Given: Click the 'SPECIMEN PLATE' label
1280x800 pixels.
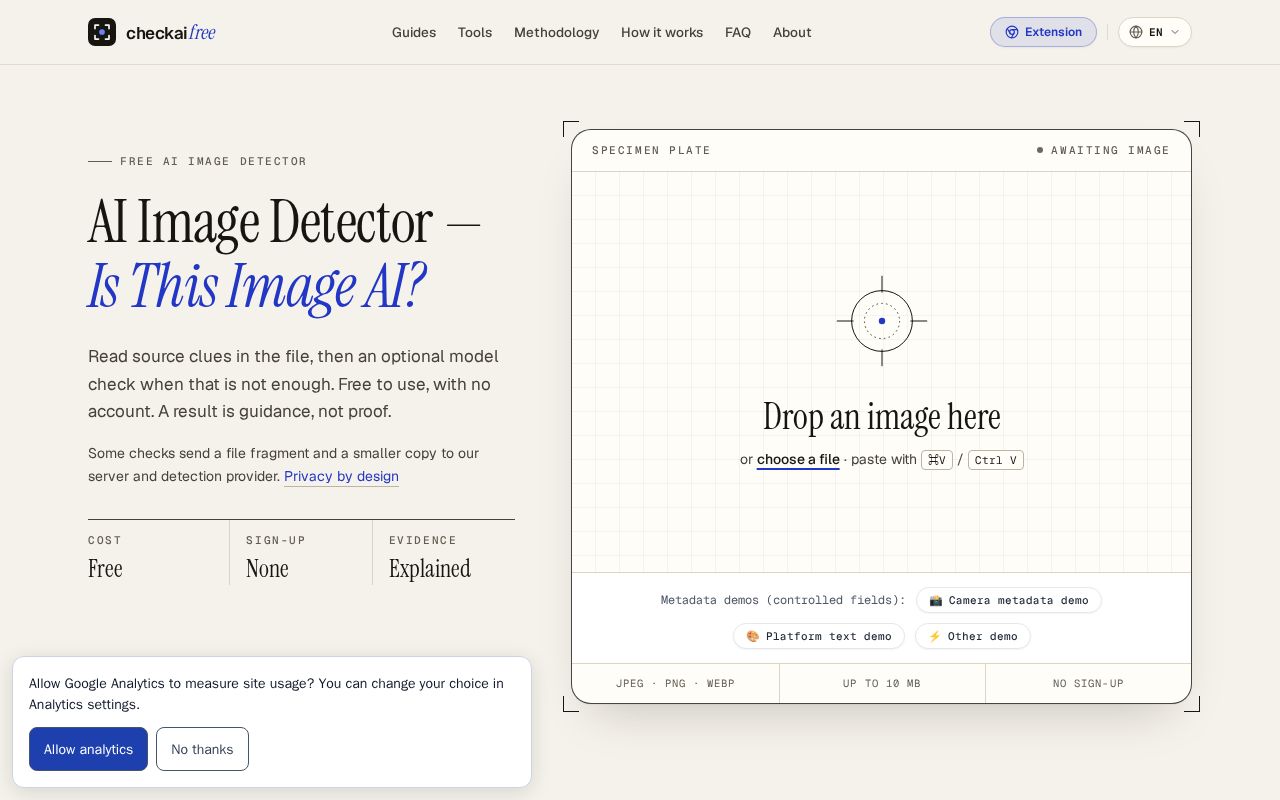Looking at the screenshot, I should 651,150.
